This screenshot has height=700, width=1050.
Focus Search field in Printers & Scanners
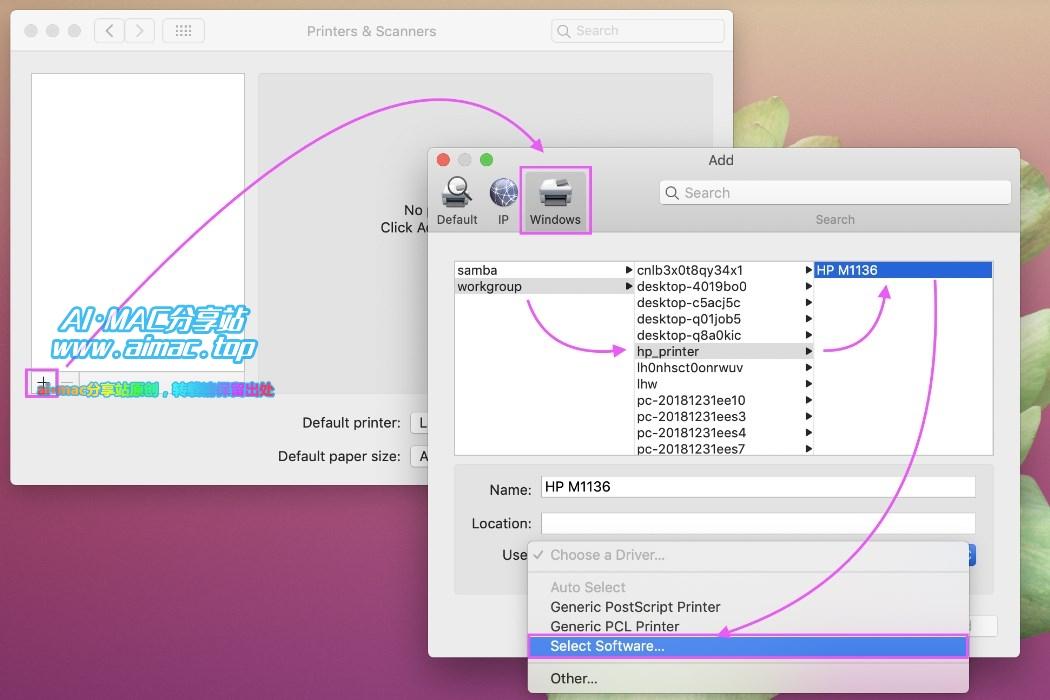point(638,31)
